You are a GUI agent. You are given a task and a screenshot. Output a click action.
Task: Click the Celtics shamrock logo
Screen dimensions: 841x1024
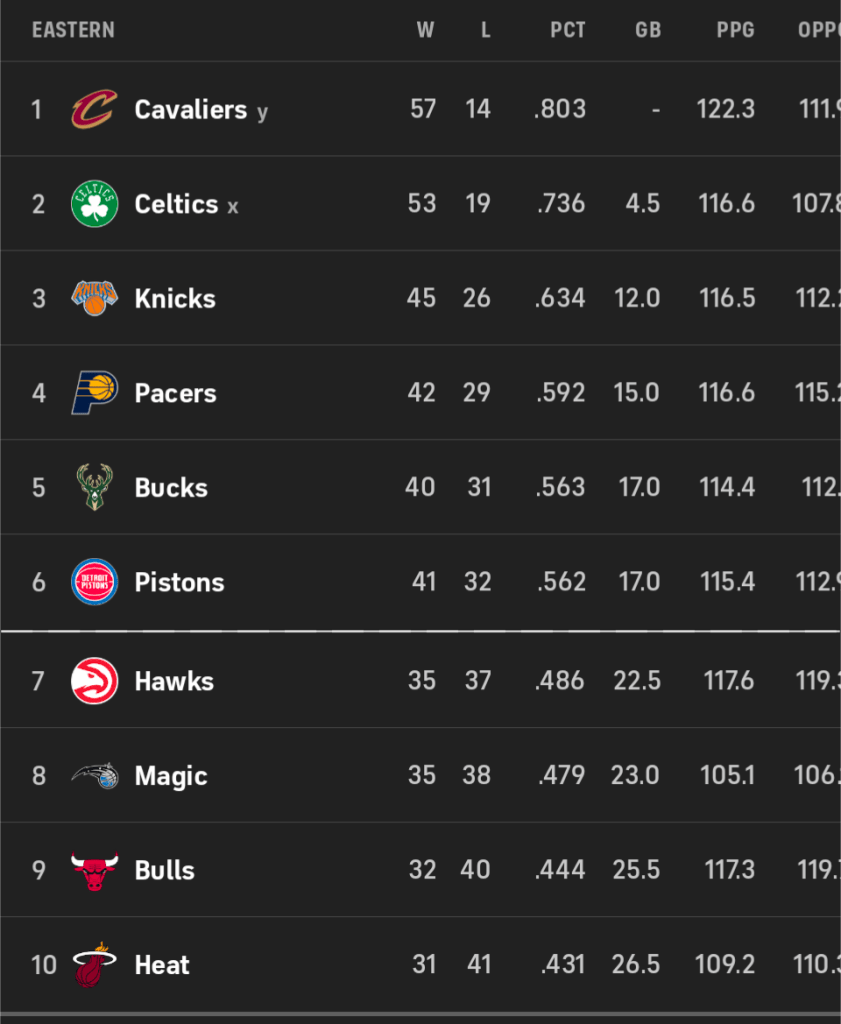(x=94, y=204)
